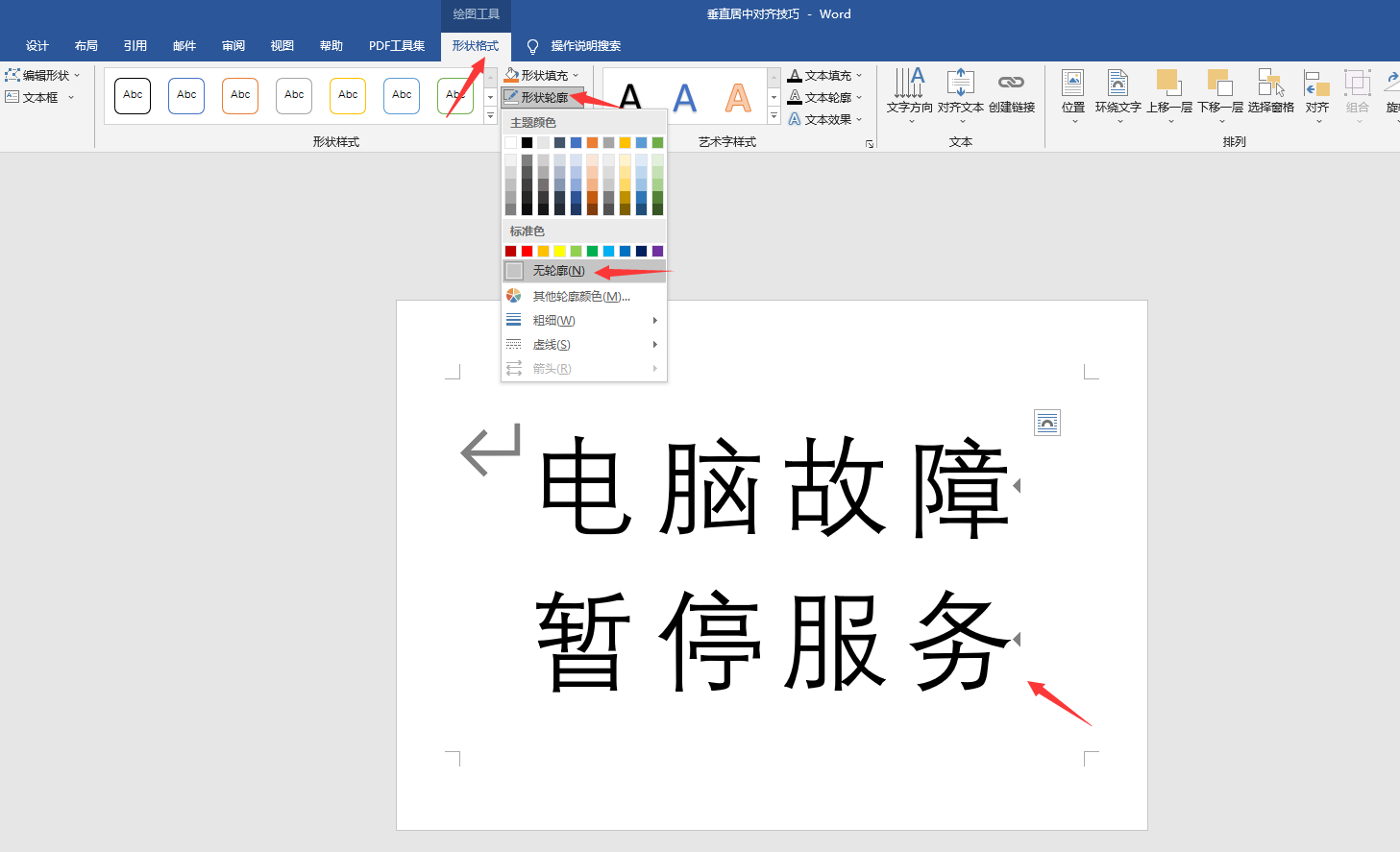Click the 下移一层 (send backward) icon
The height and width of the screenshot is (852, 1400).
pos(1219,83)
